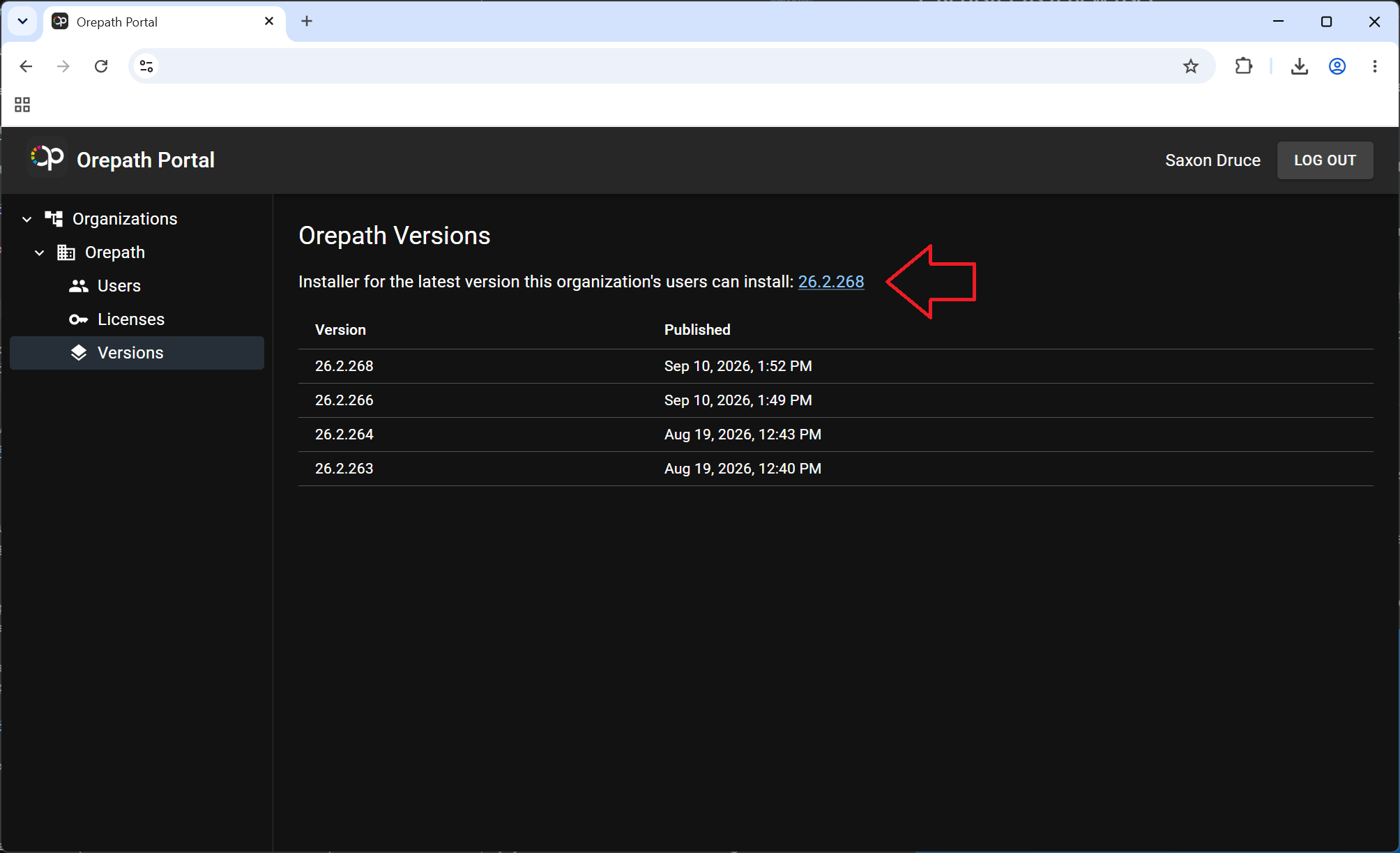The width and height of the screenshot is (1400, 853).
Task: Select the 26.2.268 cell in the versions table
Action: pos(344,366)
